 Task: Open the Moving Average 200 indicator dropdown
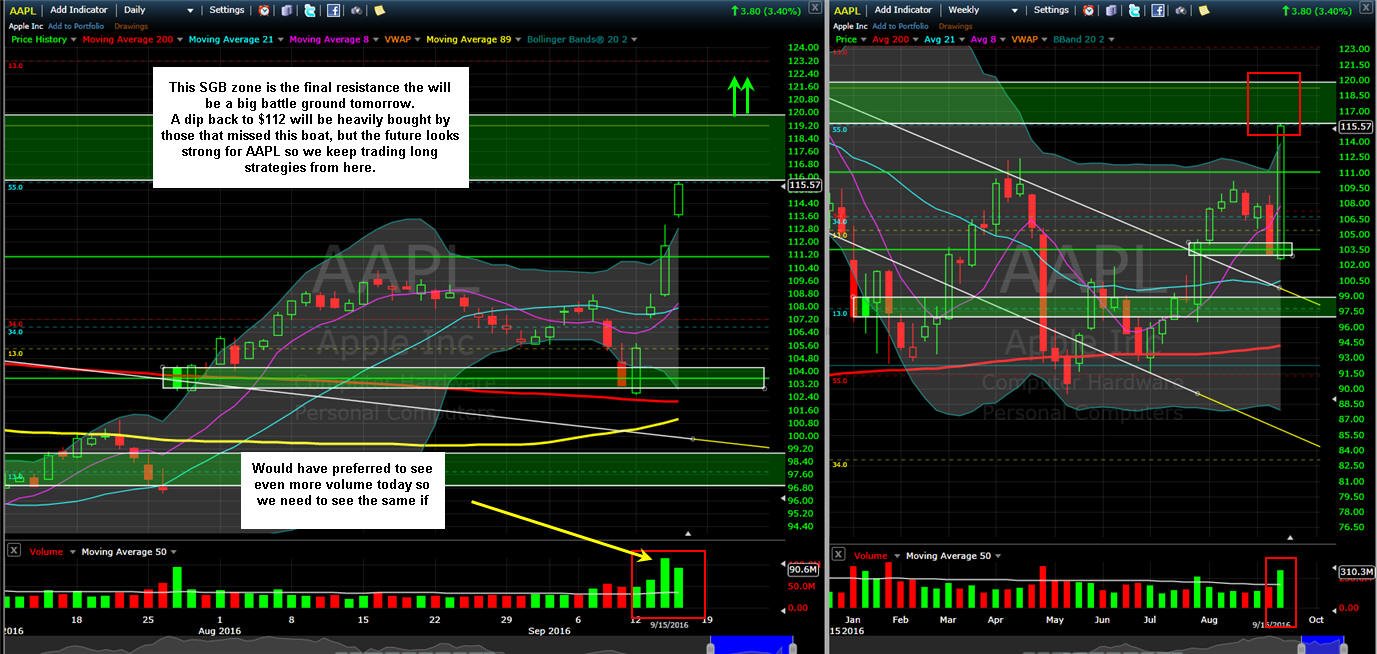pos(180,40)
